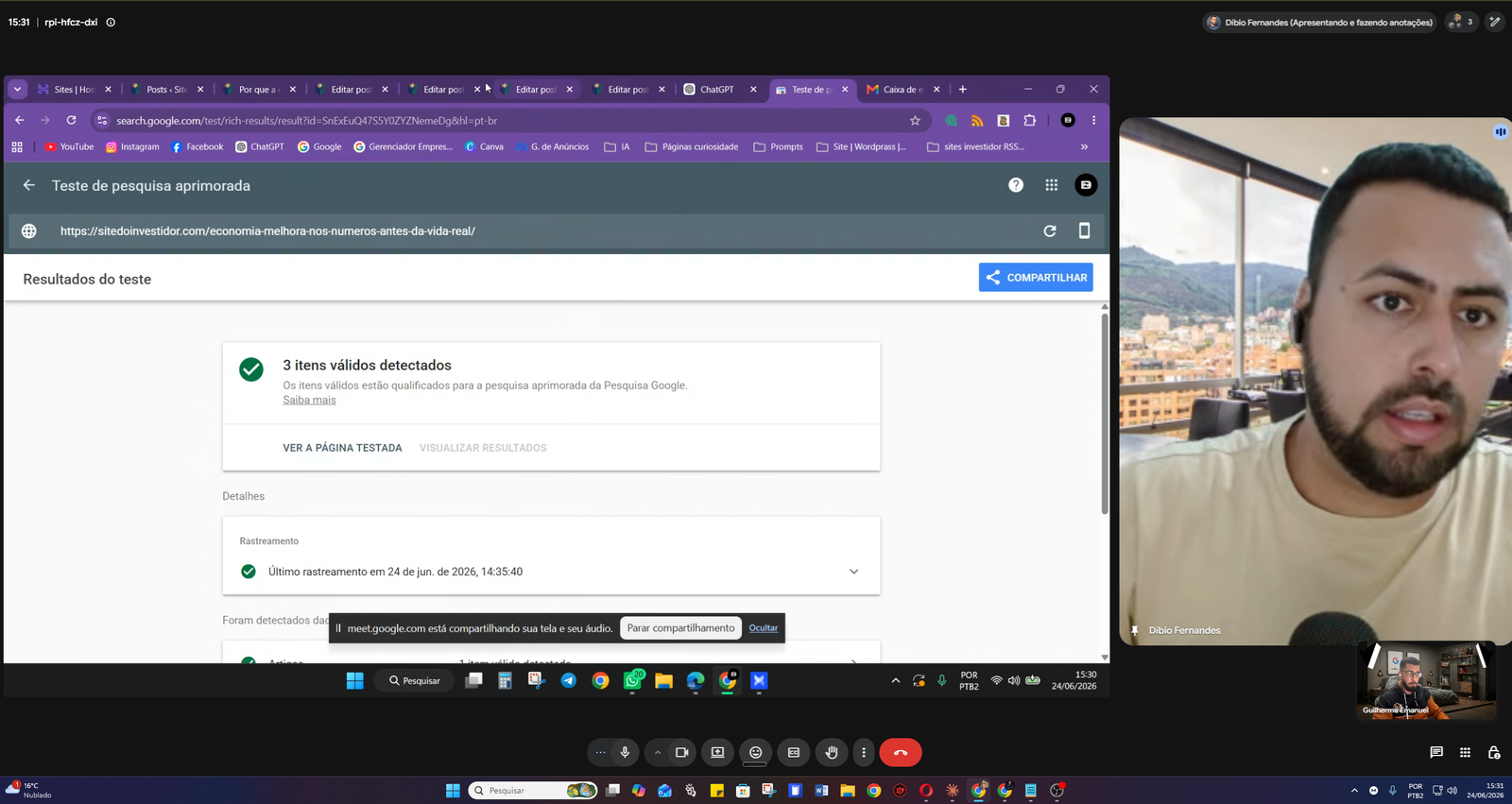Show more bookmarks chevron
The image size is (1512, 804).
click(x=1084, y=147)
